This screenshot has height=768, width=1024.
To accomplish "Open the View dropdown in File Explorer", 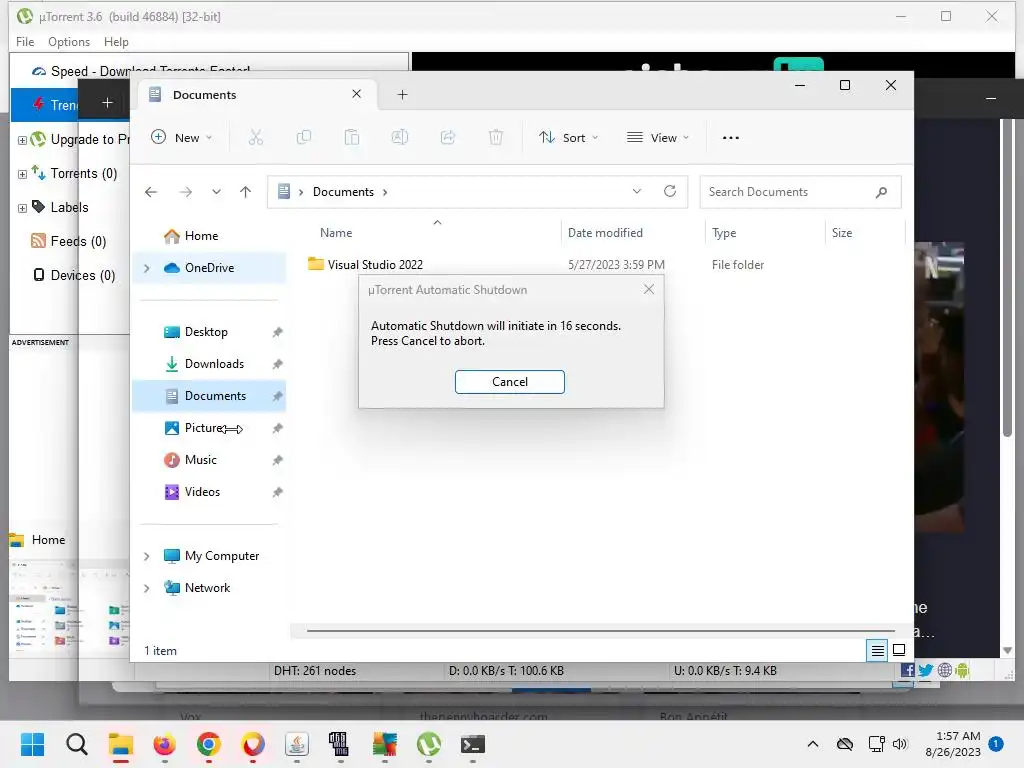I will [658, 138].
